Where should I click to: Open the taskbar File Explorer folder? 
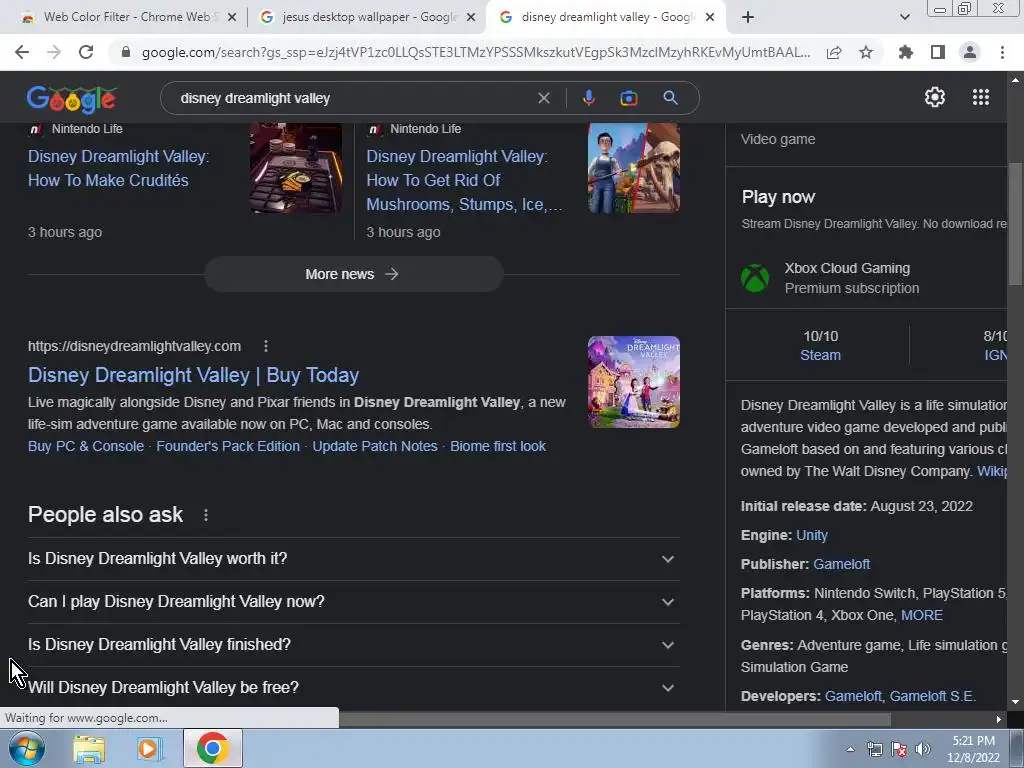point(89,749)
